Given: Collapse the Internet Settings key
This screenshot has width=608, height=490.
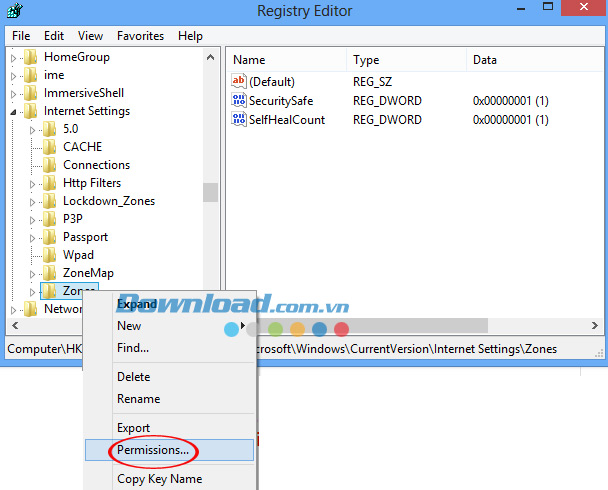Looking at the screenshot, I should click(14, 112).
